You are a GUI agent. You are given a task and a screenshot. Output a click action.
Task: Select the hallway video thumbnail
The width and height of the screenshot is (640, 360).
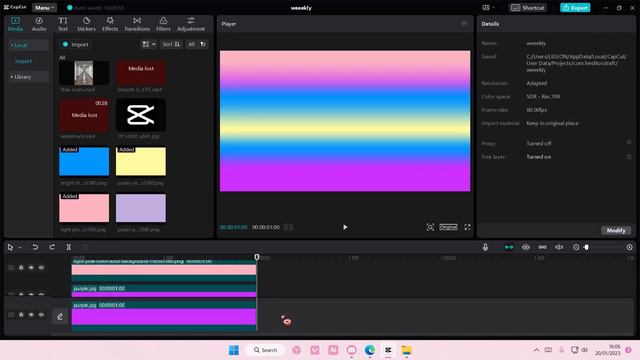pos(84,73)
